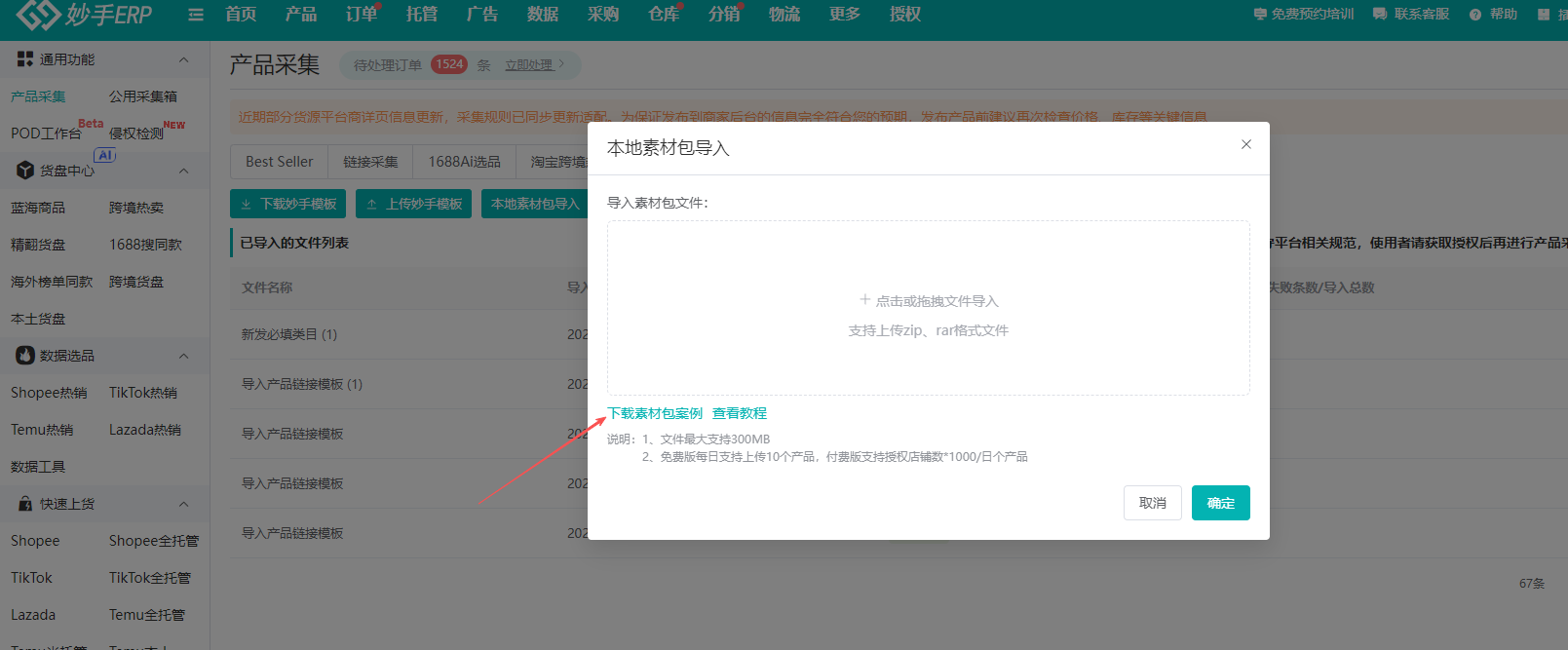Click the 帮助 question mark icon
The height and width of the screenshot is (650, 1568).
(1475, 15)
